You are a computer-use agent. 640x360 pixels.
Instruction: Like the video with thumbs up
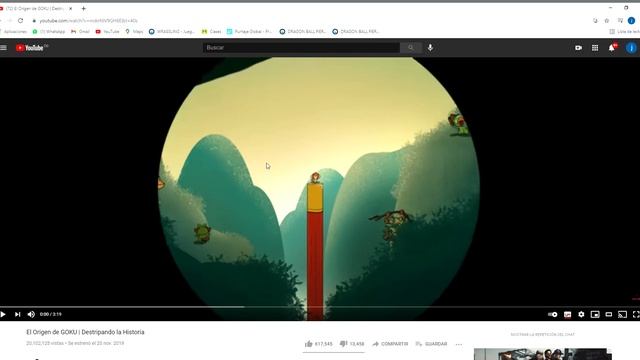[x=309, y=344]
